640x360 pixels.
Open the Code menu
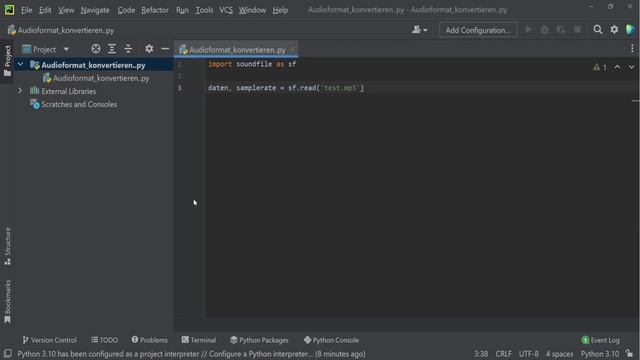(126, 10)
